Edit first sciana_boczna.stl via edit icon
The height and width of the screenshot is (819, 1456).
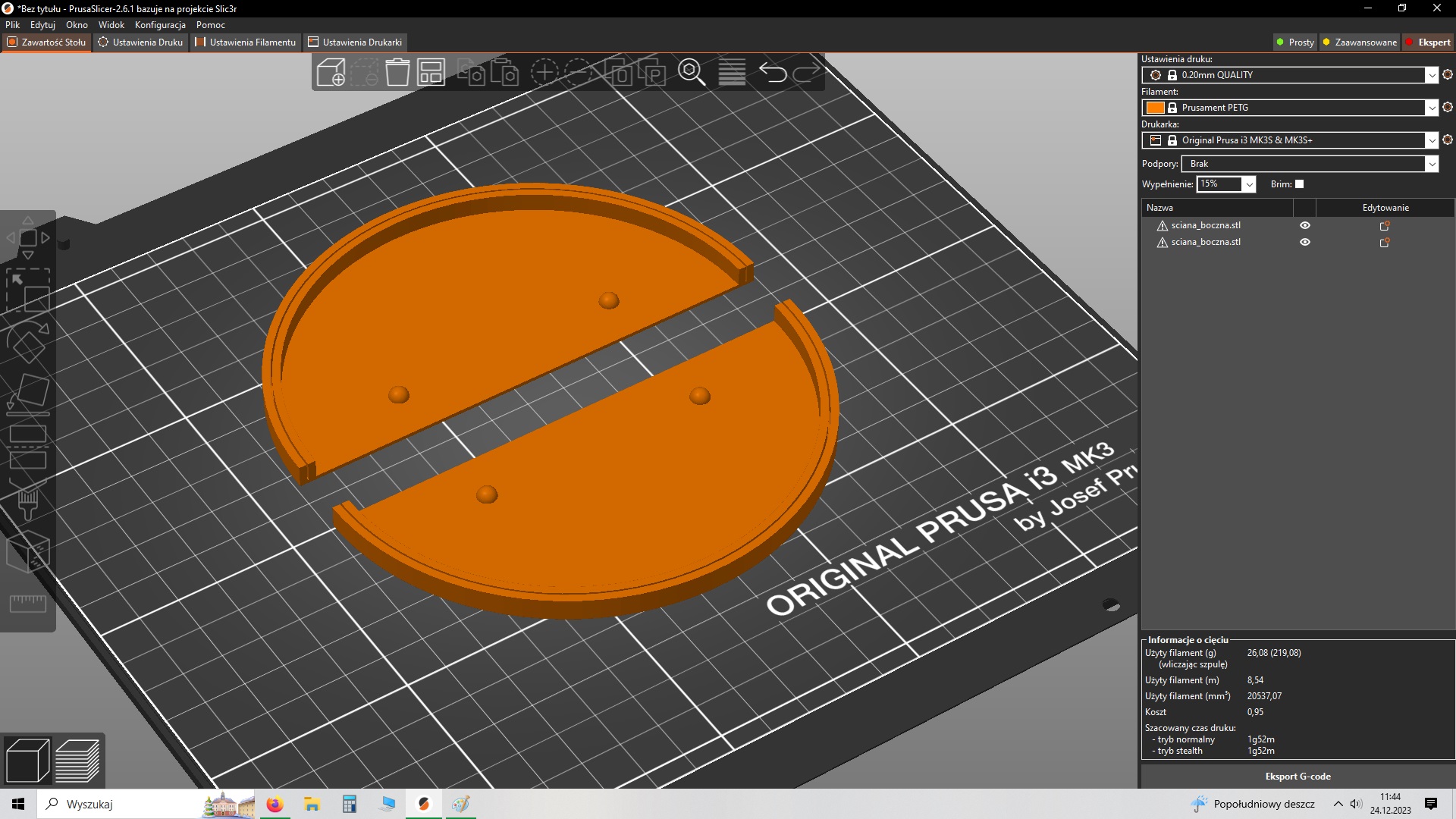tap(1385, 225)
